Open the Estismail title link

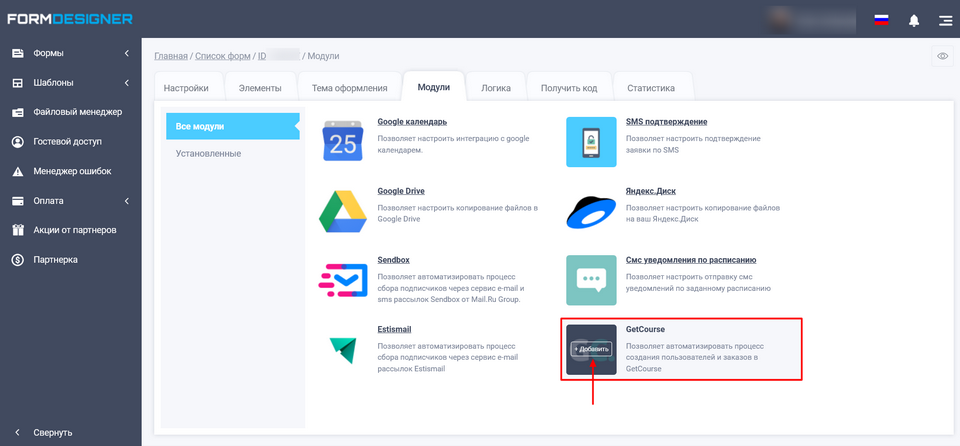395,329
